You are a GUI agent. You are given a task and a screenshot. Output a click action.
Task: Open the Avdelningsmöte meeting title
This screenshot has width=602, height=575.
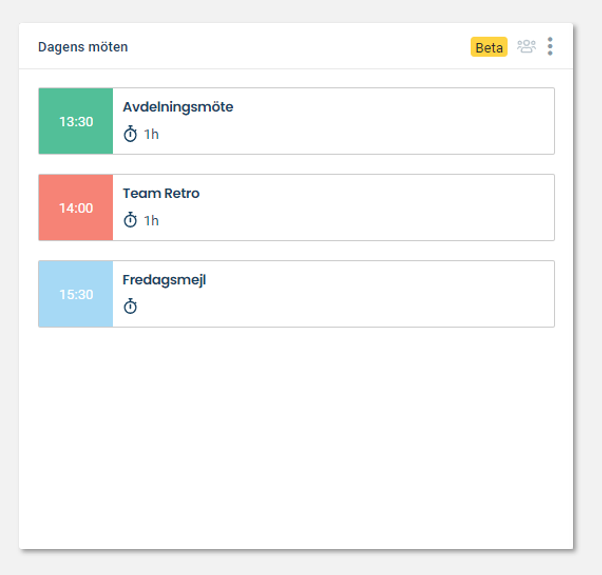tap(178, 107)
